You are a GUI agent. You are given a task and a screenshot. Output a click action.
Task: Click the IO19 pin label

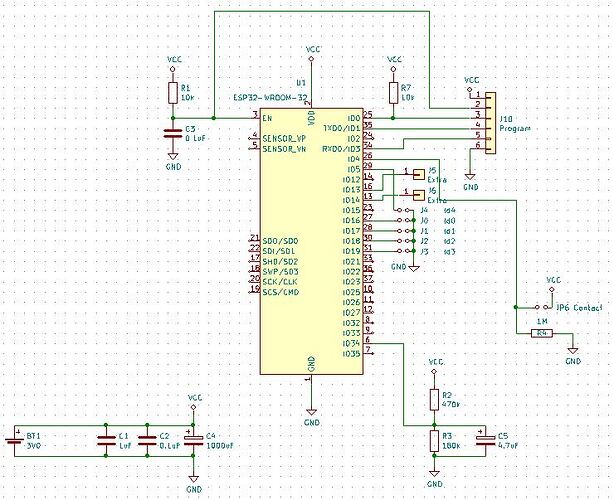[351, 251]
